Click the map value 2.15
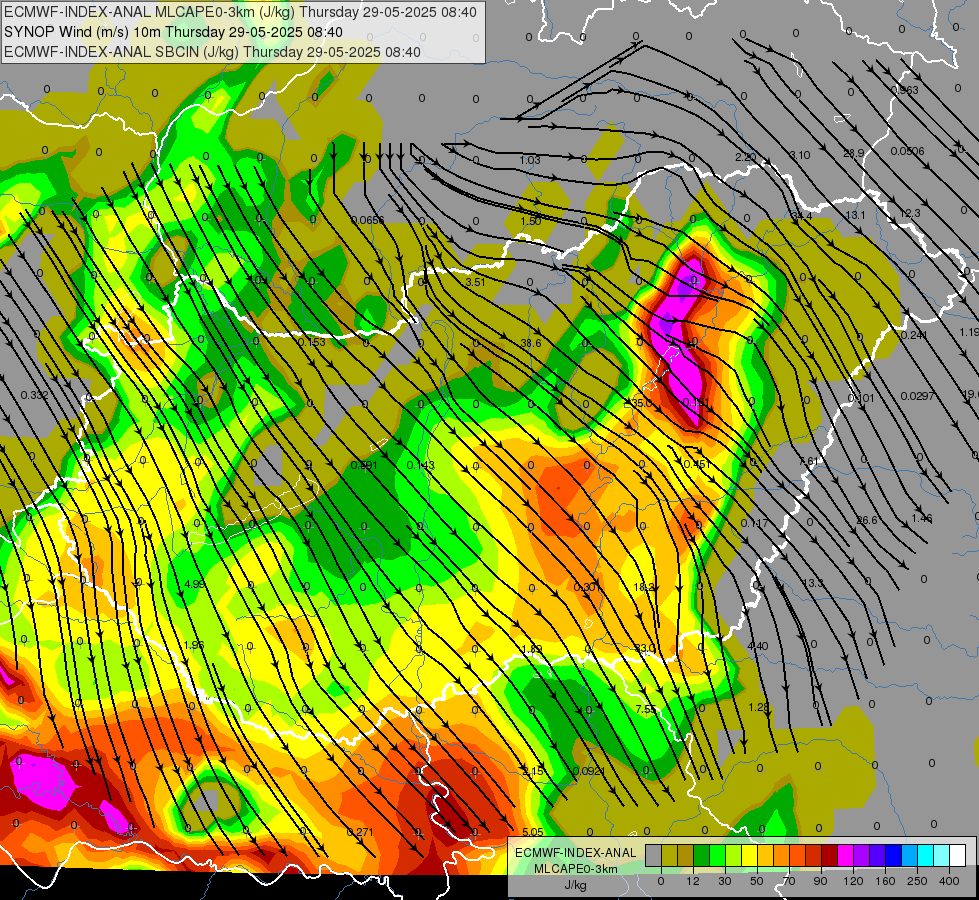Viewport: 979px width, 900px height. (533, 771)
